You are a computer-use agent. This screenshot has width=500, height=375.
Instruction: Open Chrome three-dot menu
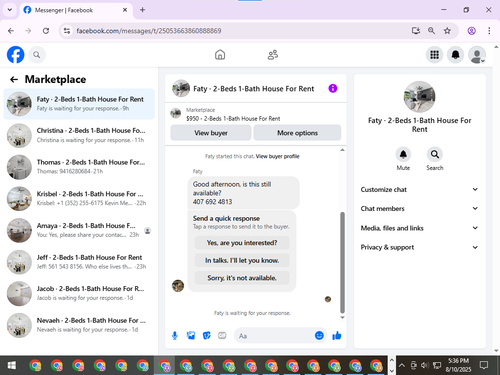point(489,31)
